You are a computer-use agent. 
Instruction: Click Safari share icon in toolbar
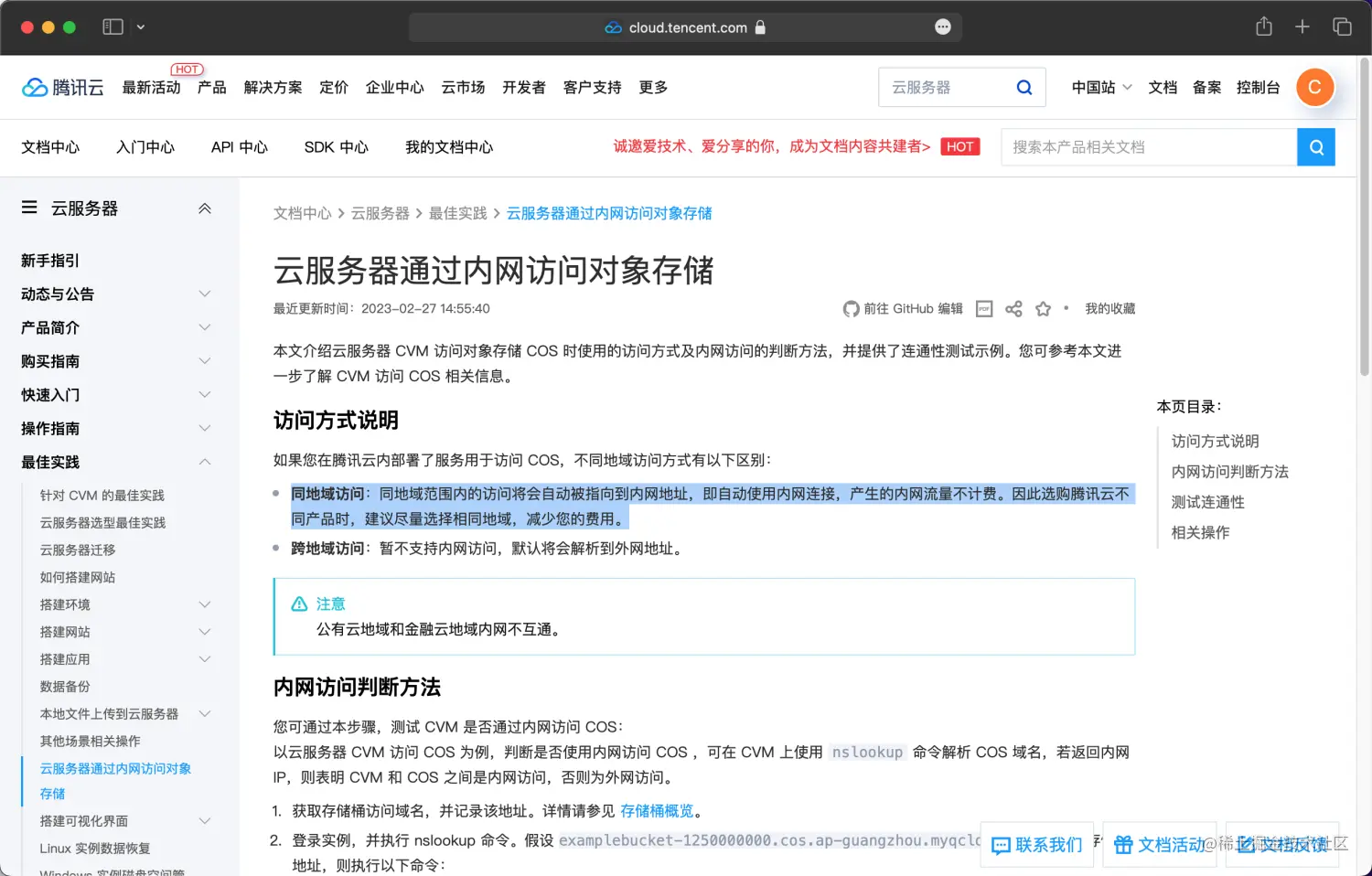[1264, 27]
